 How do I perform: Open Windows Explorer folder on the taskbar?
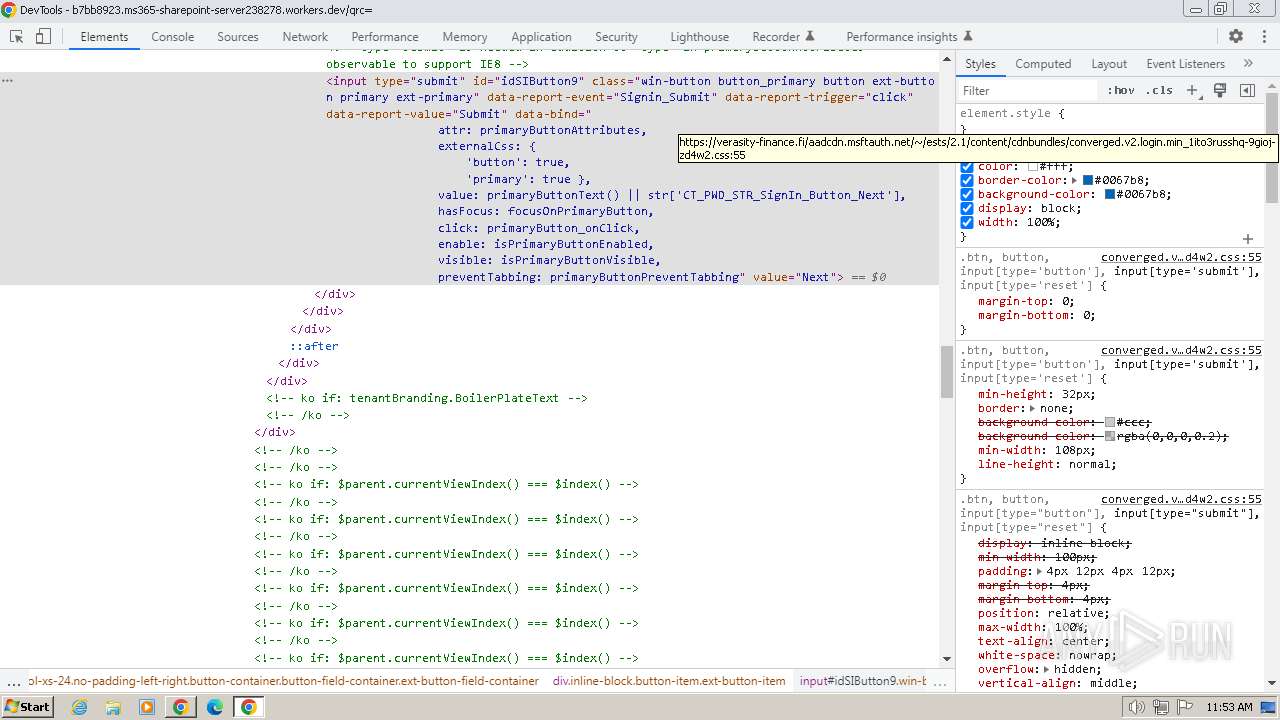(113, 707)
